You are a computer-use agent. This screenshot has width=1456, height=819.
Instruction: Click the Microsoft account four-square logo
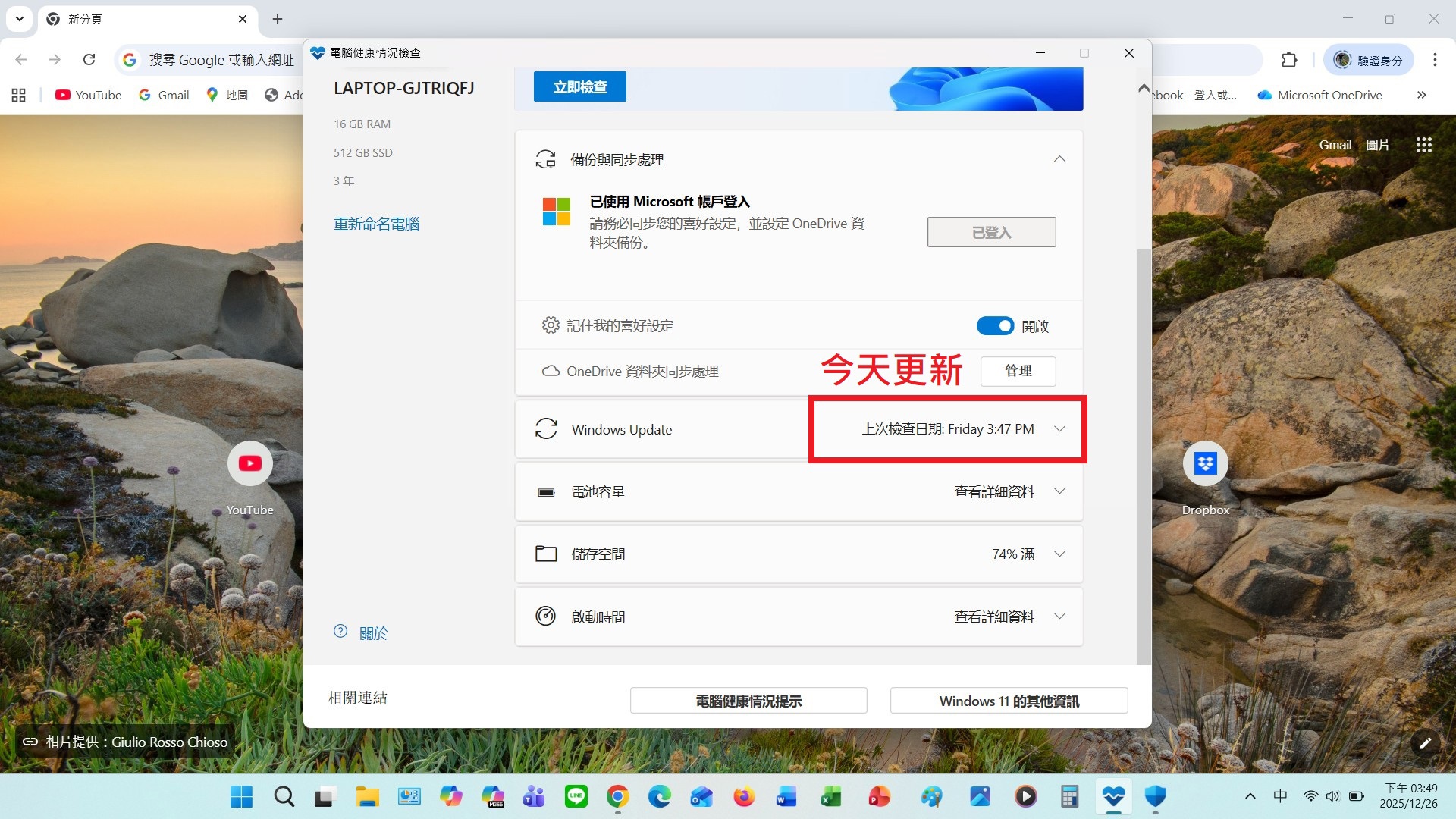[x=557, y=212]
